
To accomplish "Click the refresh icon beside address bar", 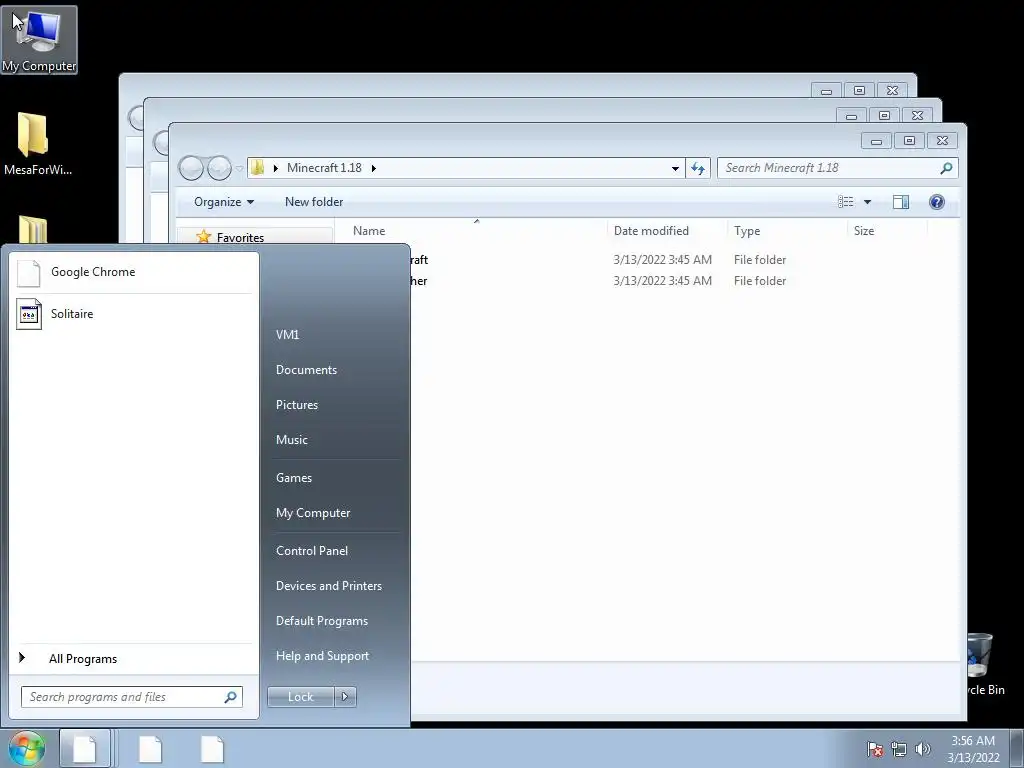I will click(x=698, y=168).
